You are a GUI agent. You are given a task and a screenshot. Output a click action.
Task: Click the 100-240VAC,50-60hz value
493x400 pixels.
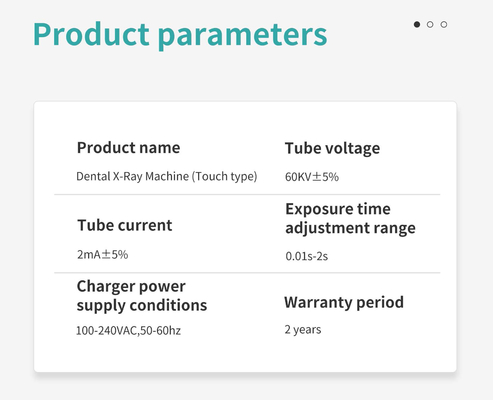pyautogui.click(x=128, y=331)
